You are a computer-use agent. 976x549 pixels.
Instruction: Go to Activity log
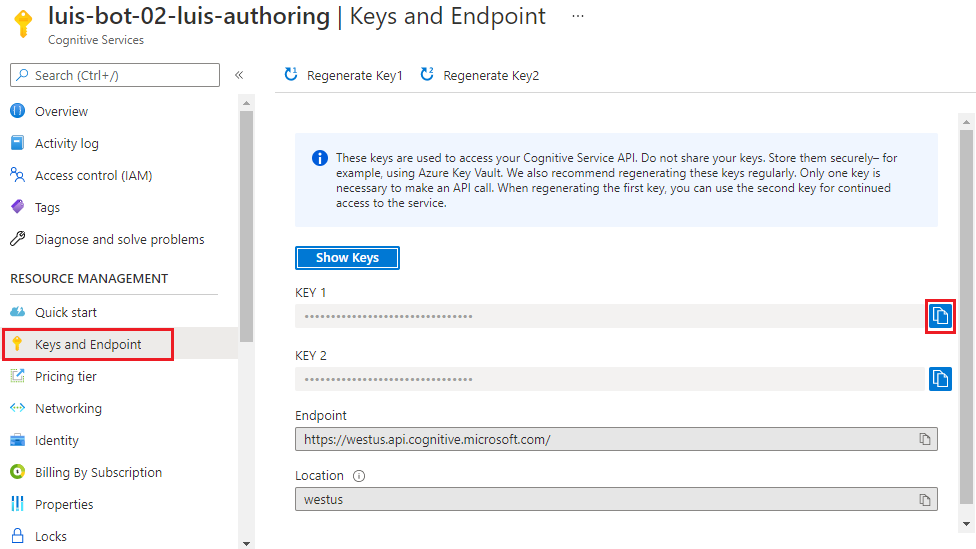click(66, 143)
